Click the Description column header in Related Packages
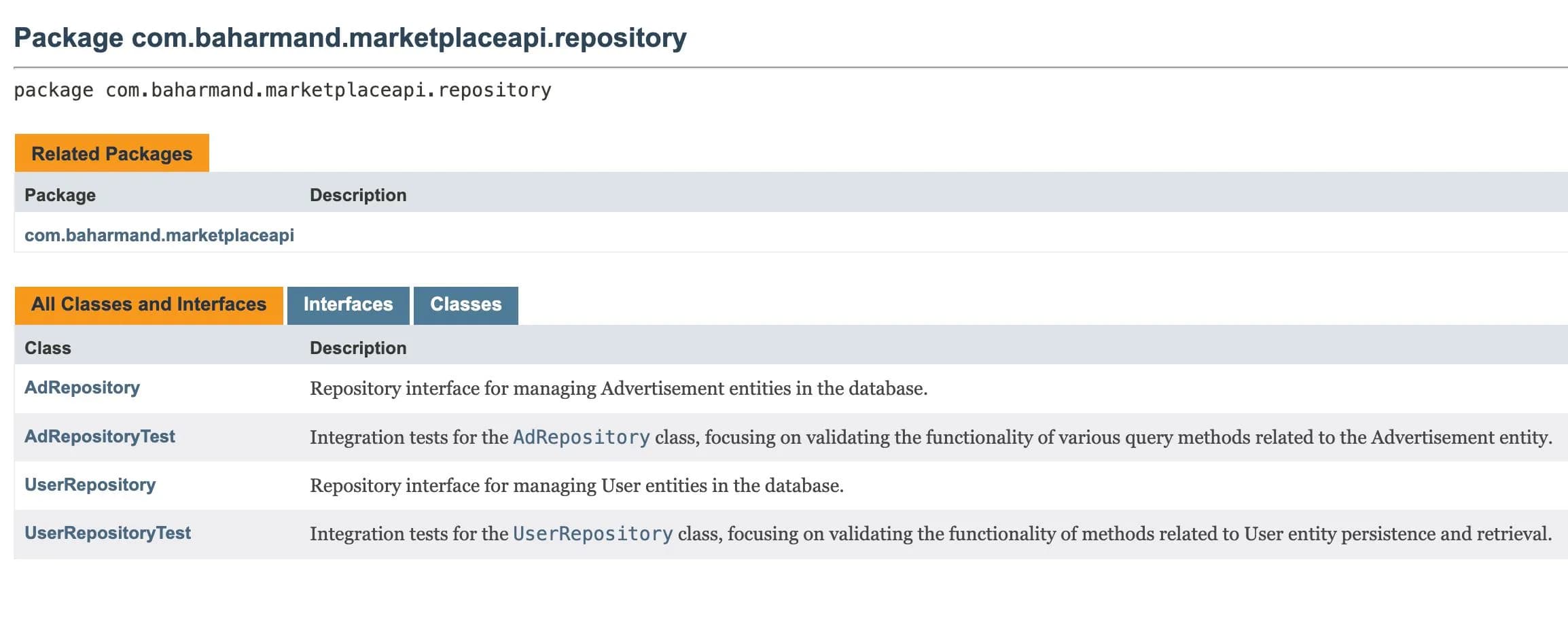 pyautogui.click(x=357, y=195)
